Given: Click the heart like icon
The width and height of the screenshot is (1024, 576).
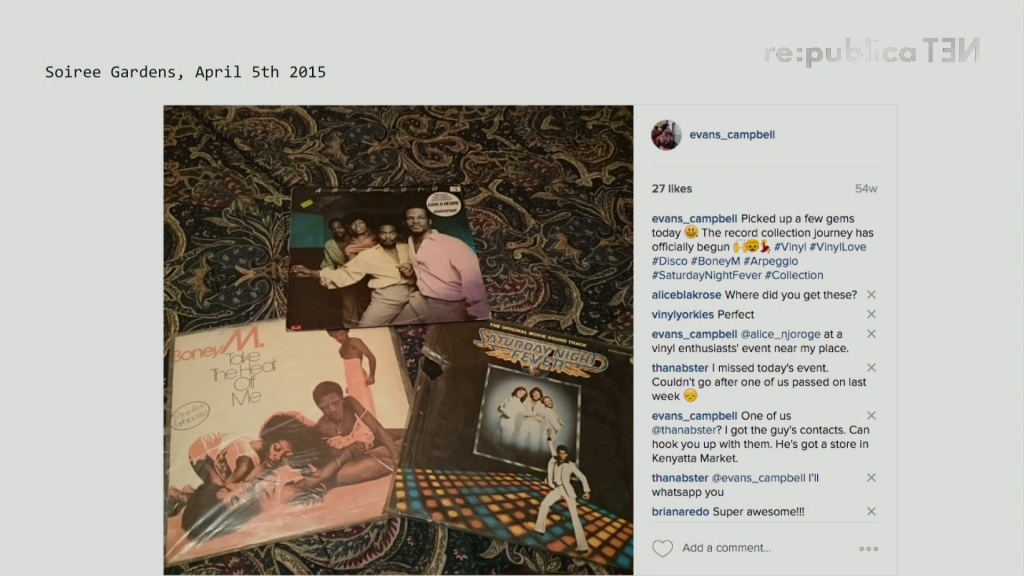Looking at the screenshot, I should point(662,549).
